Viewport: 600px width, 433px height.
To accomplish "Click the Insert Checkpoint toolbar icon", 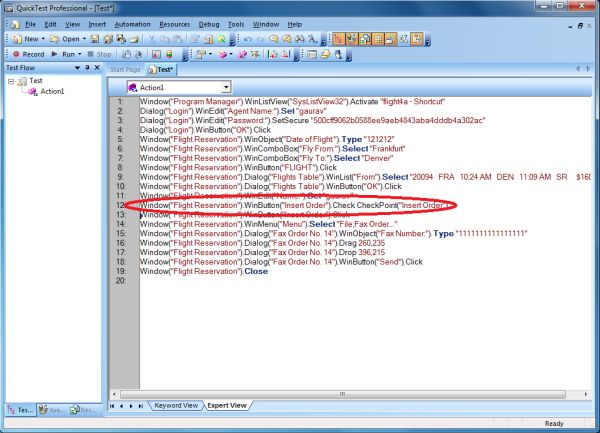I will 201,55.
